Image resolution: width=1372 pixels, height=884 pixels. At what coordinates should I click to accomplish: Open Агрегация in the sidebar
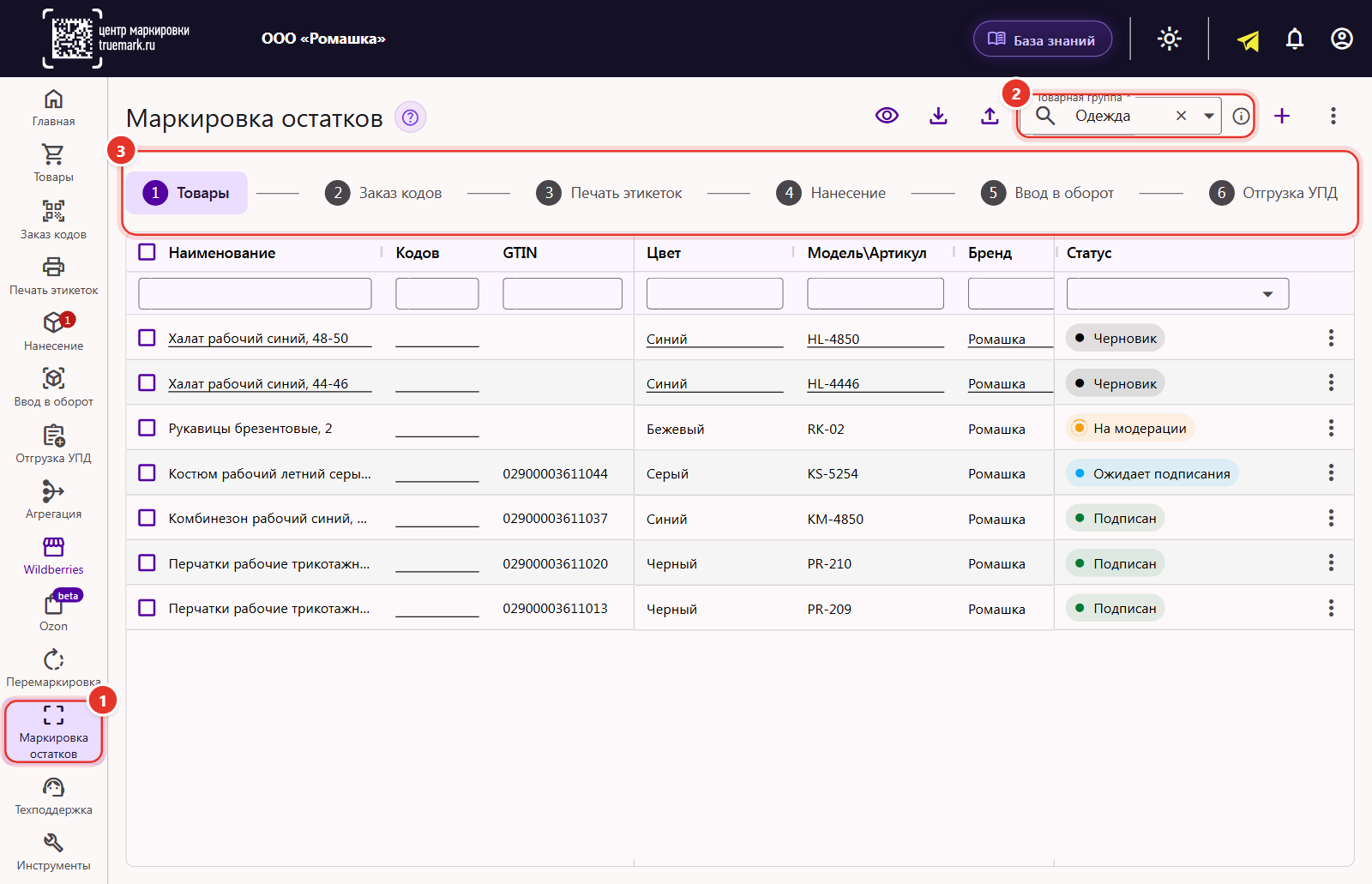[x=53, y=500]
